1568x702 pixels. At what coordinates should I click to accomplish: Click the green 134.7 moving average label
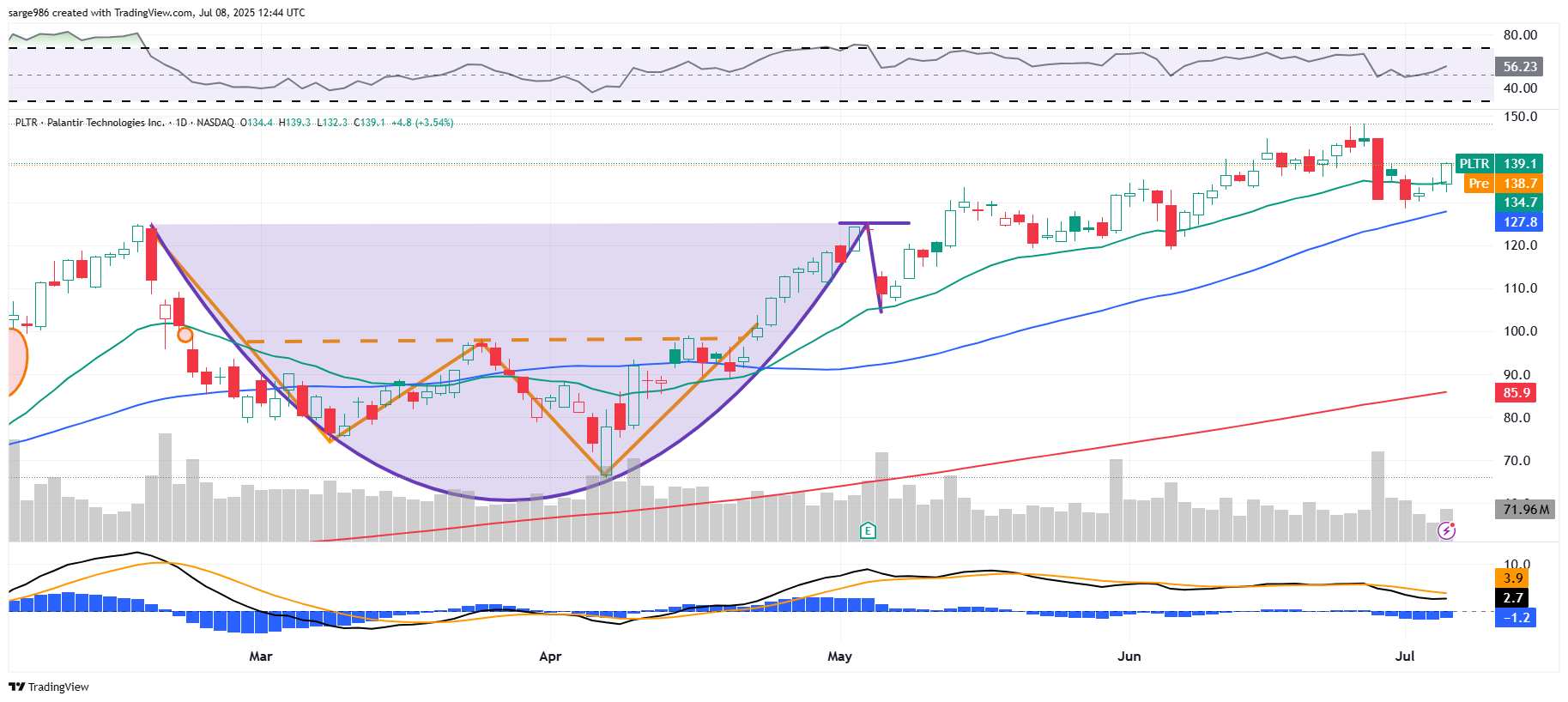click(1519, 203)
